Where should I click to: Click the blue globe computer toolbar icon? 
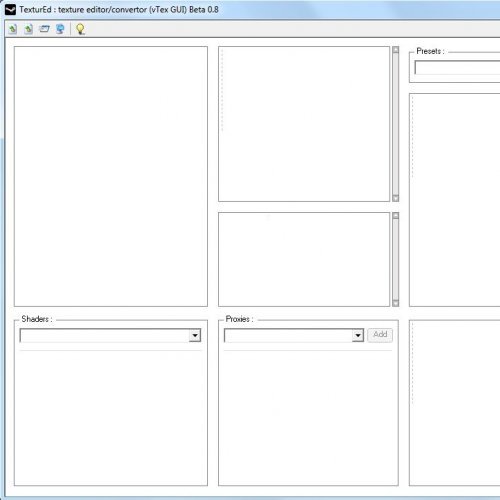(x=60, y=29)
